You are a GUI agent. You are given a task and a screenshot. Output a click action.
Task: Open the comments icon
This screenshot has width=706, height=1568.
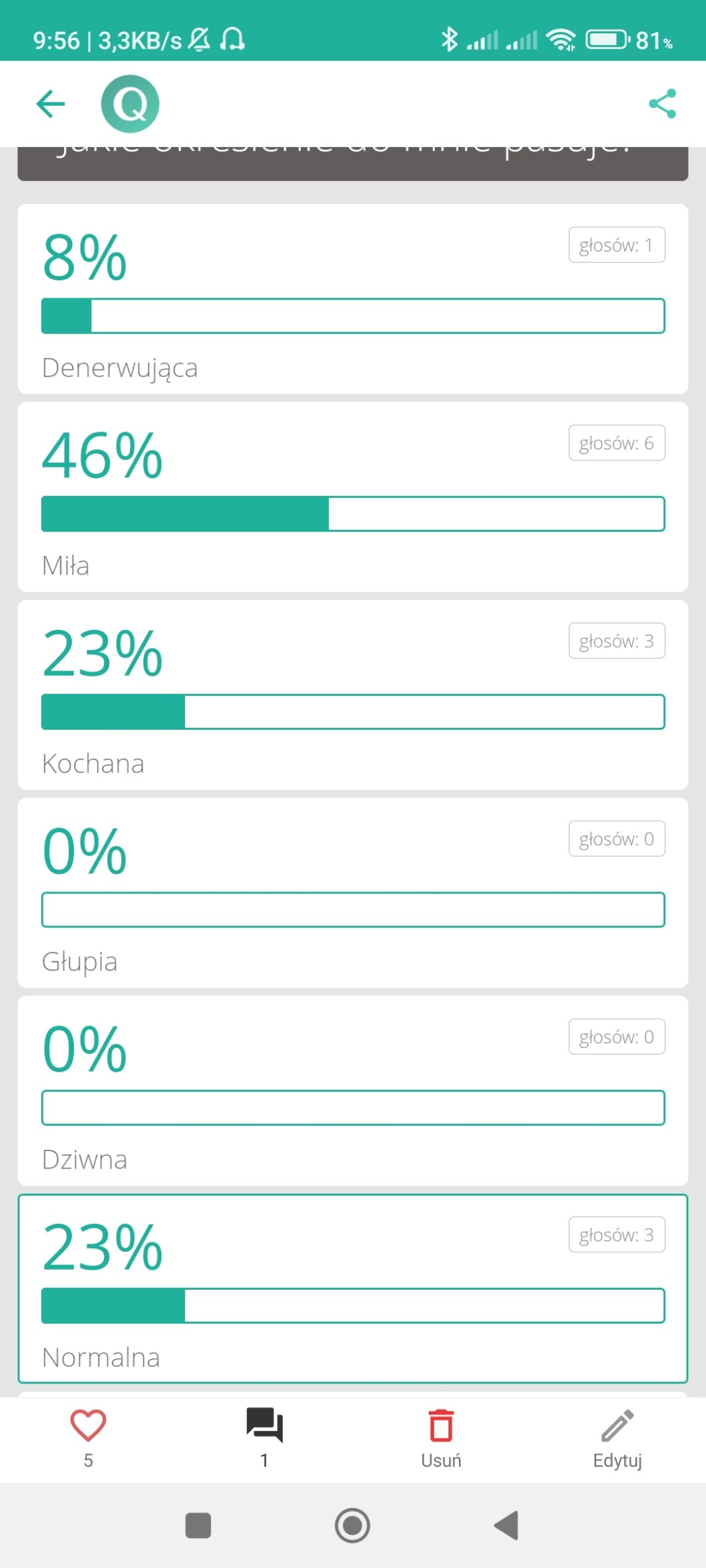[x=264, y=1426]
